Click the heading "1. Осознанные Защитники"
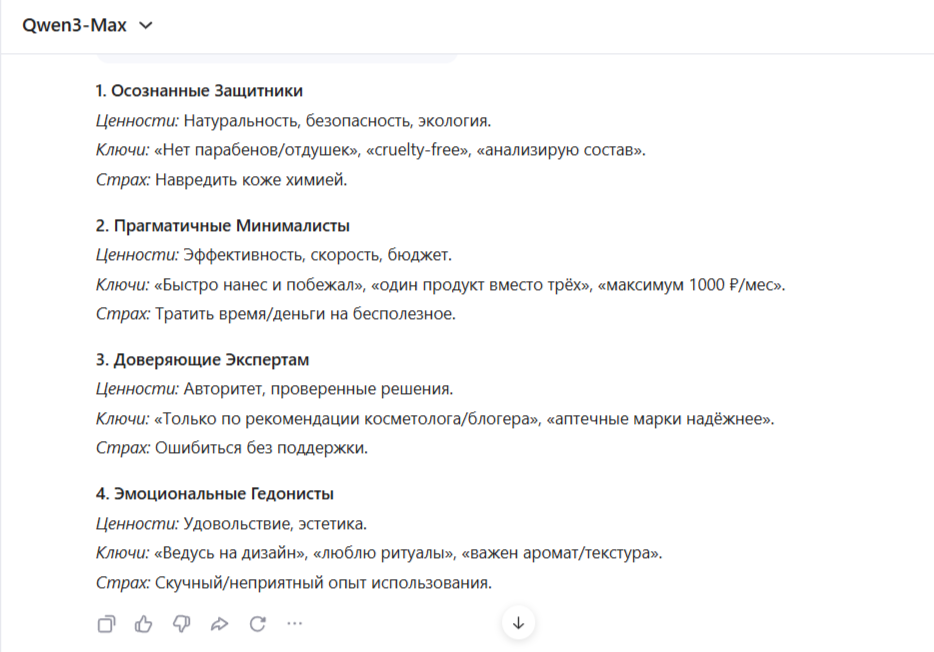 199,91
